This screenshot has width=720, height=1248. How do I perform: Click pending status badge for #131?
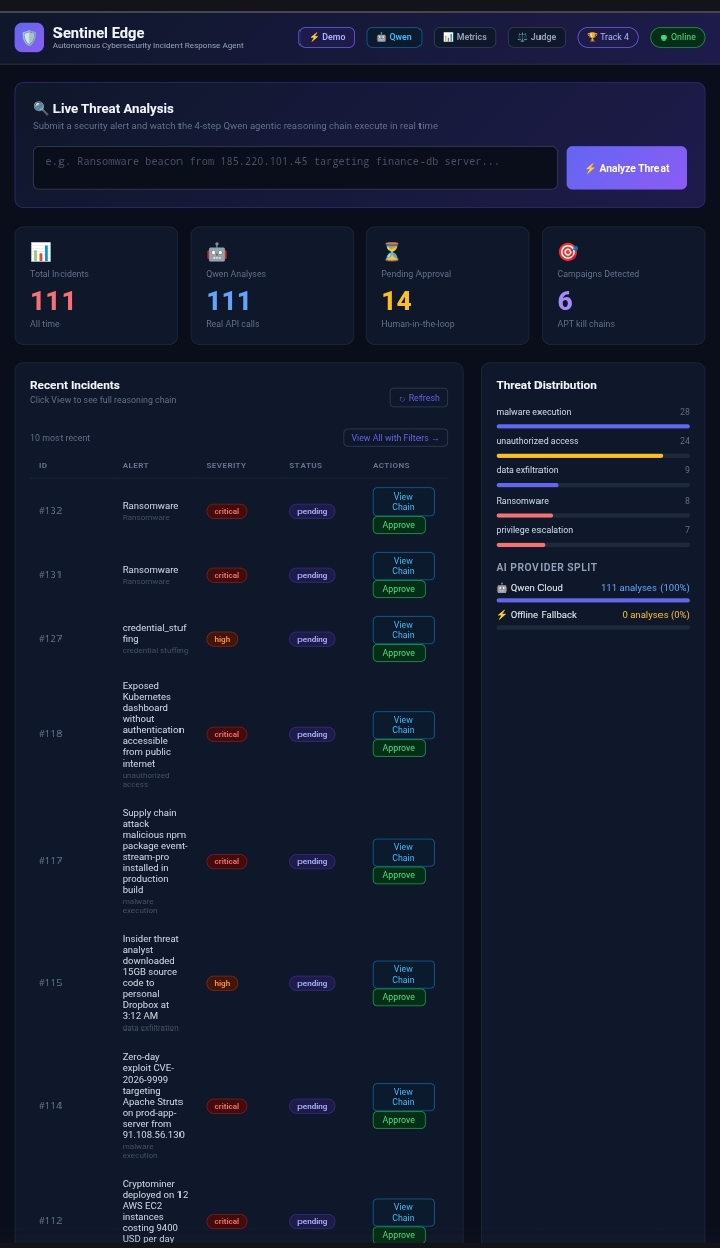[312, 575]
